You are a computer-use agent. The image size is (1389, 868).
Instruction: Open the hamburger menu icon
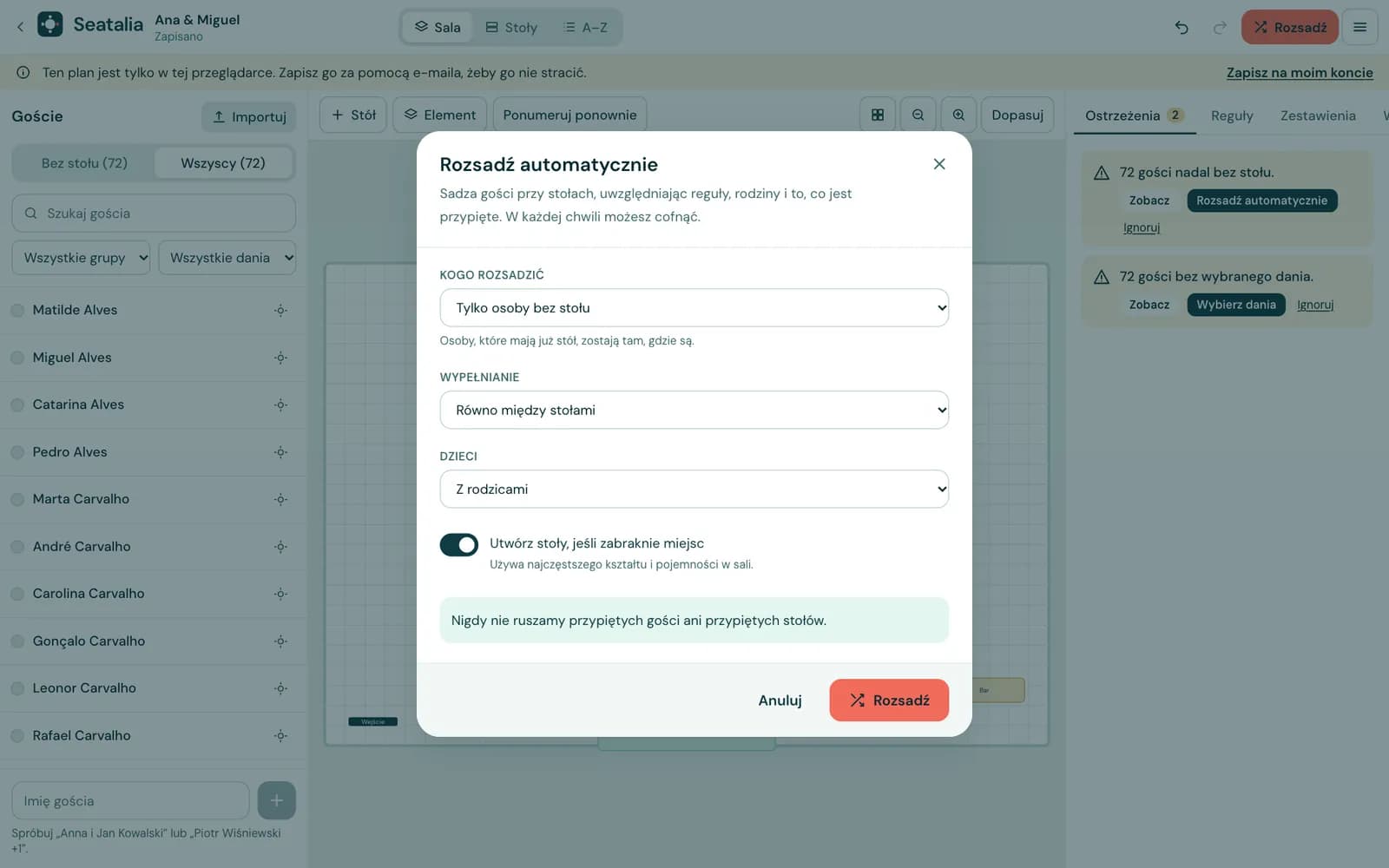1359,28
